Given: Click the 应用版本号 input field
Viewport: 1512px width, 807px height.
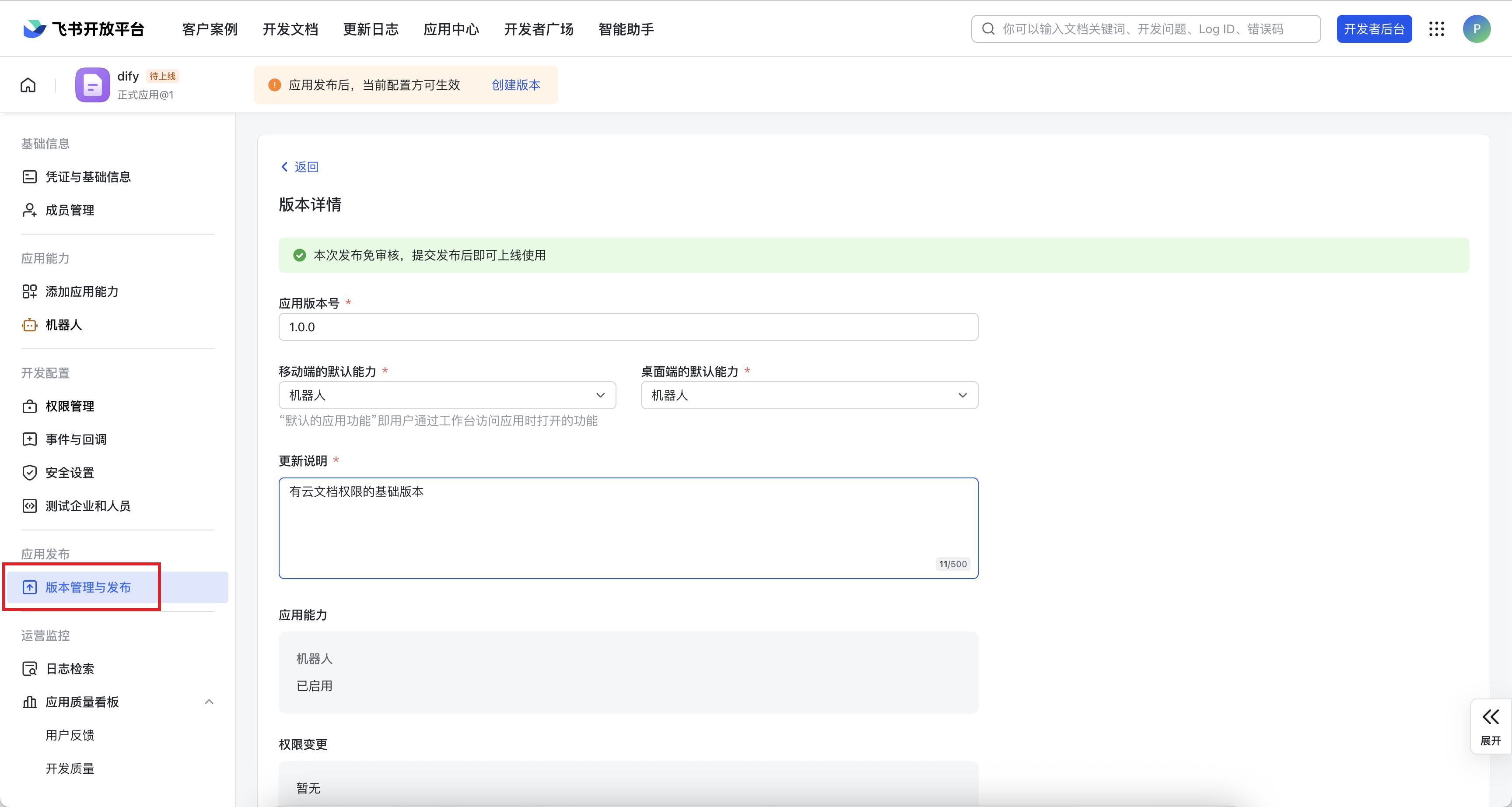Looking at the screenshot, I should (x=628, y=327).
